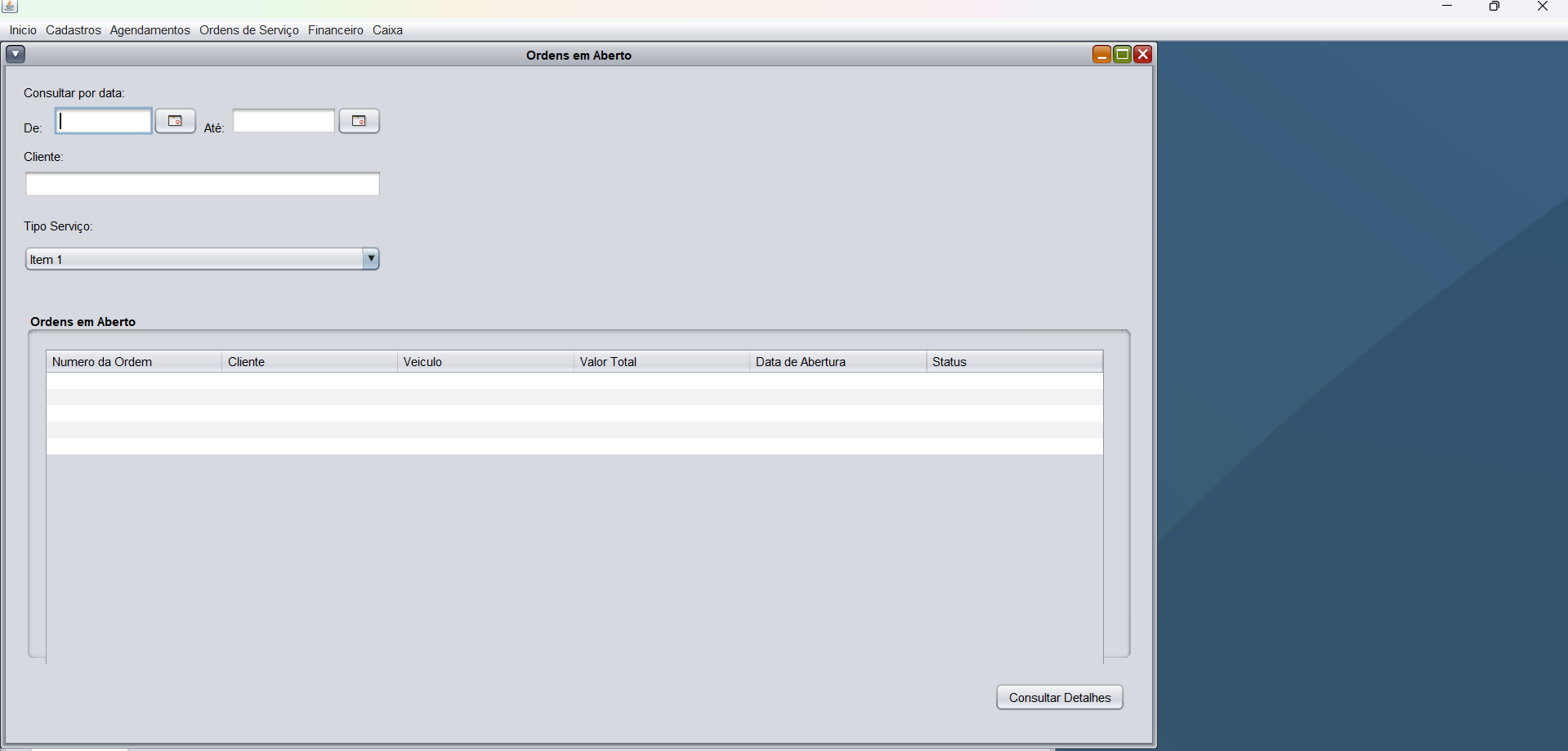Close the Ordens em Aberto internal window
The height and width of the screenshot is (751, 1568).
1143,55
